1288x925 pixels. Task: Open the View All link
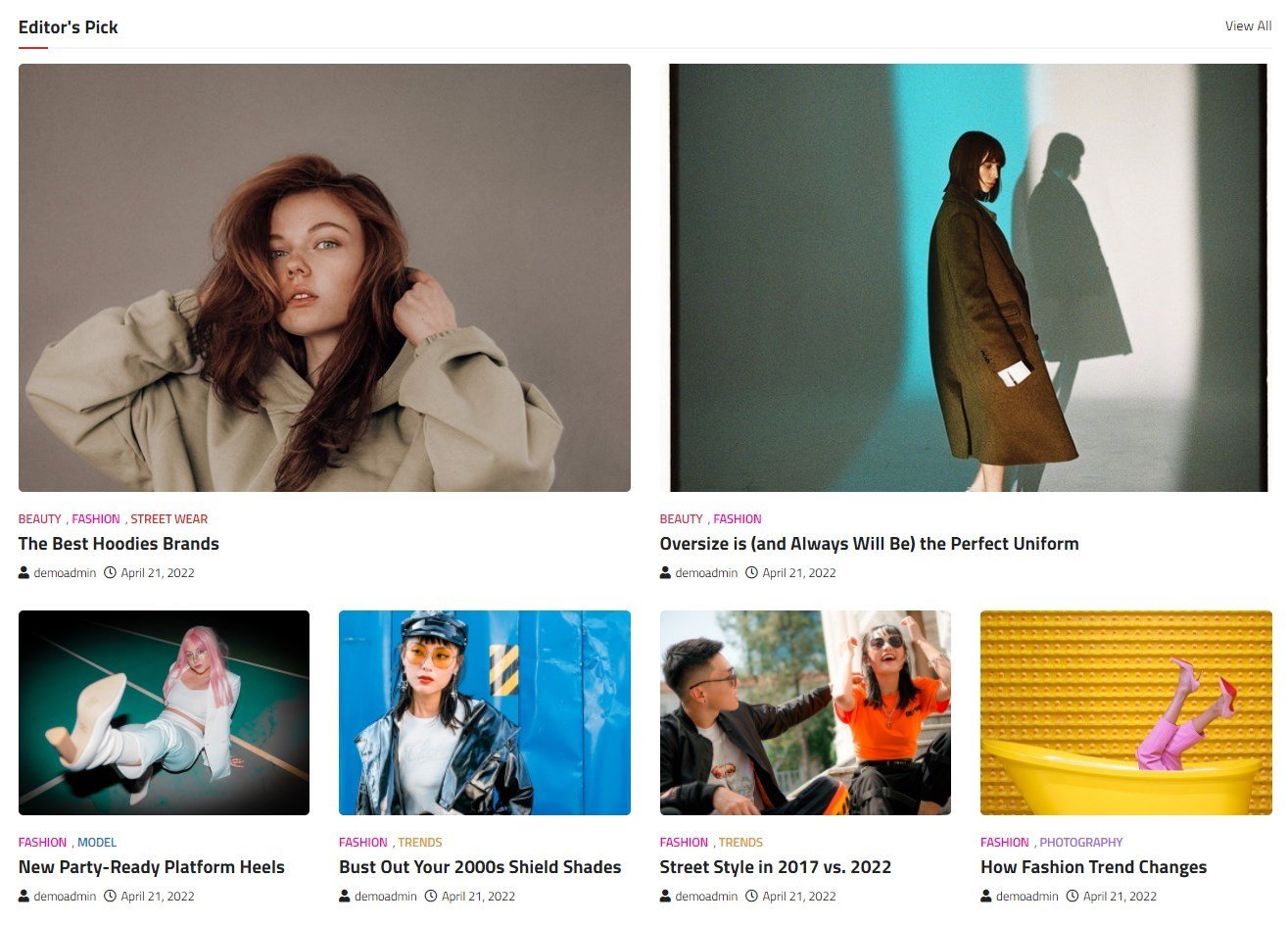coord(1248,26)
